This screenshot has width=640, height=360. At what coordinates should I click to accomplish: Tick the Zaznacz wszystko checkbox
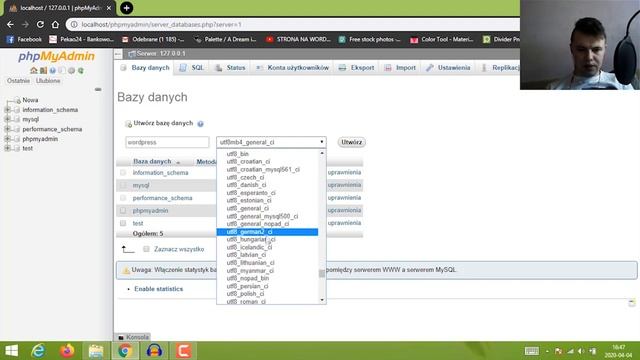click(146, 249)
